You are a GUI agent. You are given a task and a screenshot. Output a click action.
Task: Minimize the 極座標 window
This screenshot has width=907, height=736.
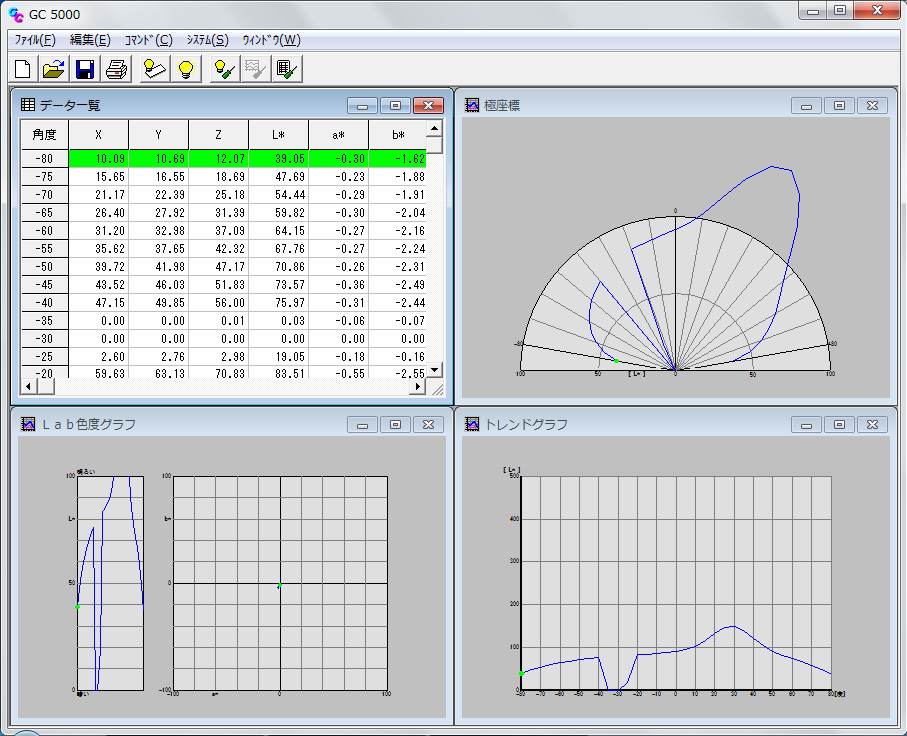(x=806, y=105)
